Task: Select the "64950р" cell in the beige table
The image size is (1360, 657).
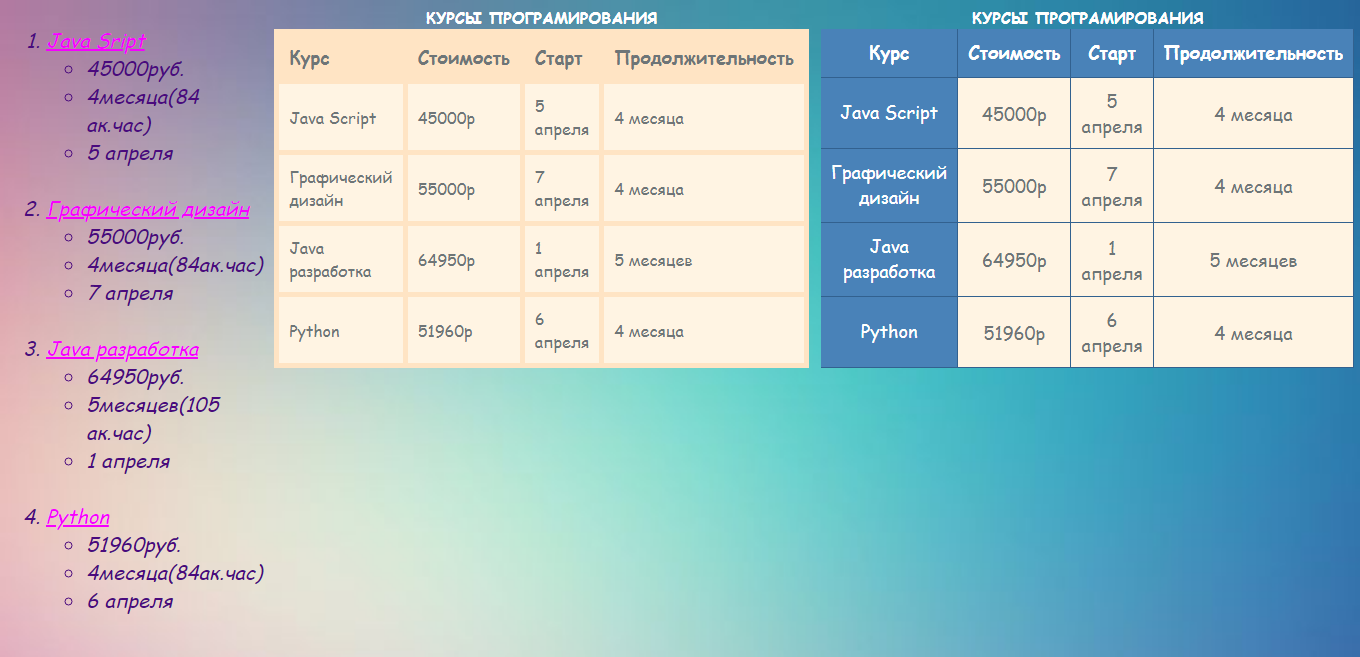Action: coord(446,260)
